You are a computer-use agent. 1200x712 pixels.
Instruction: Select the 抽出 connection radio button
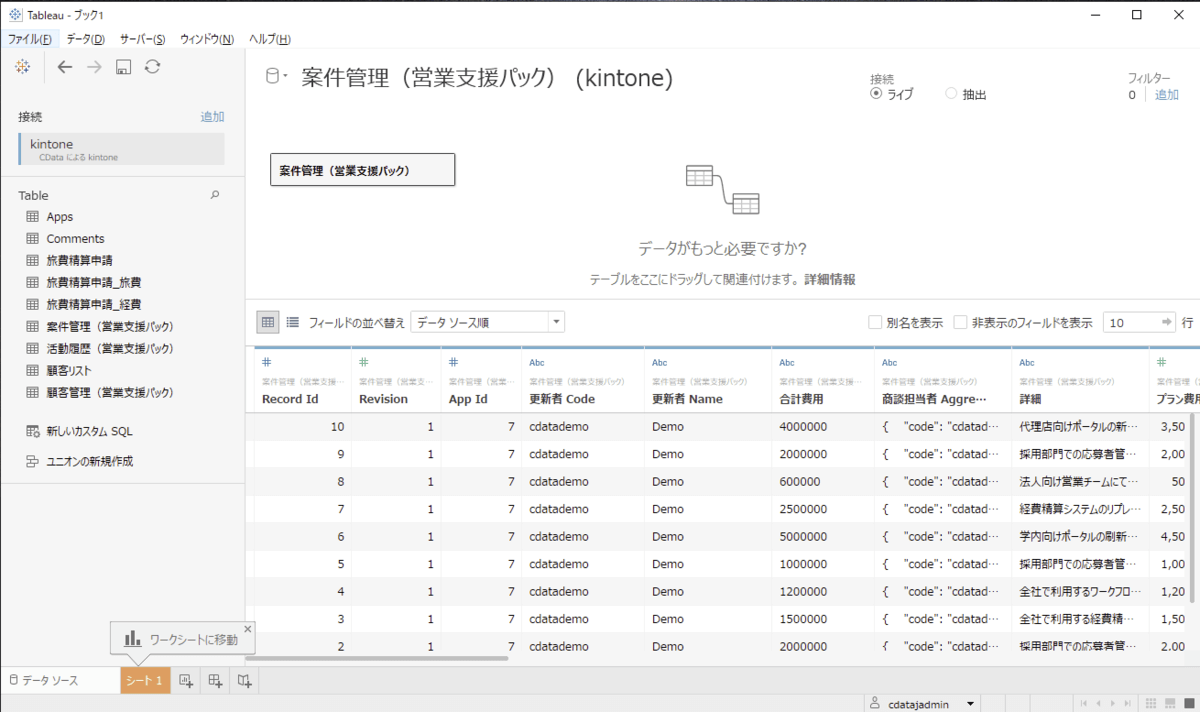point(951,94)
